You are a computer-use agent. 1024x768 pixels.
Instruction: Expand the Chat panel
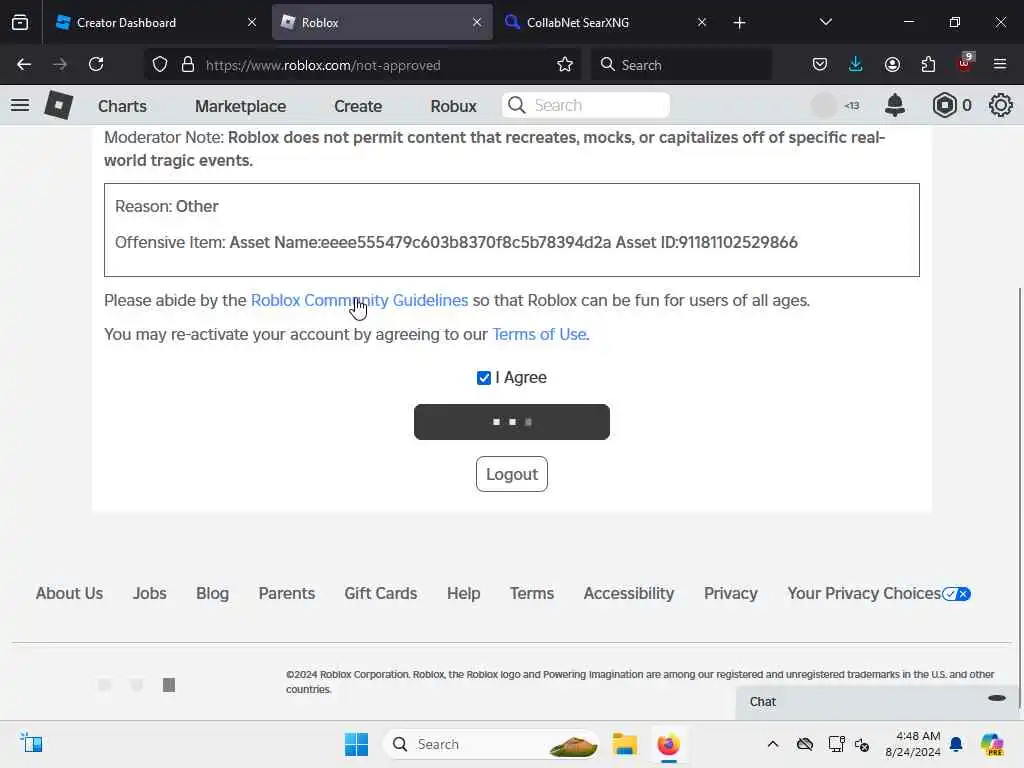point(876,702)
